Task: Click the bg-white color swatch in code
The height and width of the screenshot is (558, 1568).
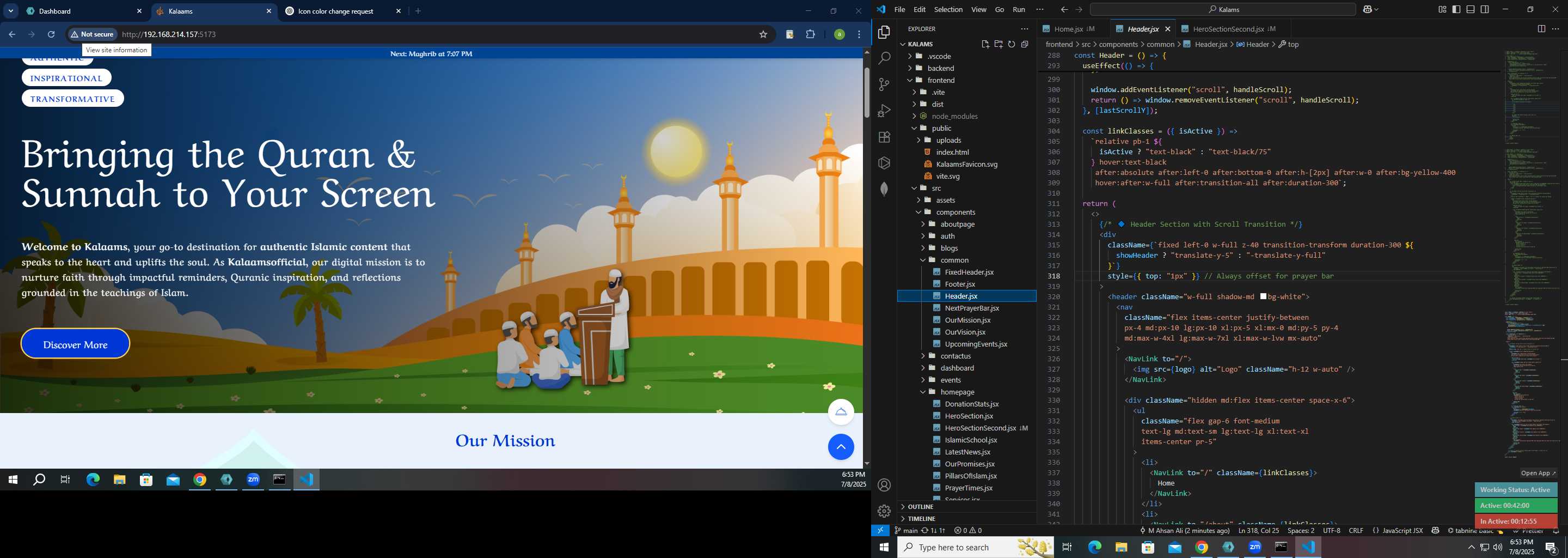Action: point(1263,296)
